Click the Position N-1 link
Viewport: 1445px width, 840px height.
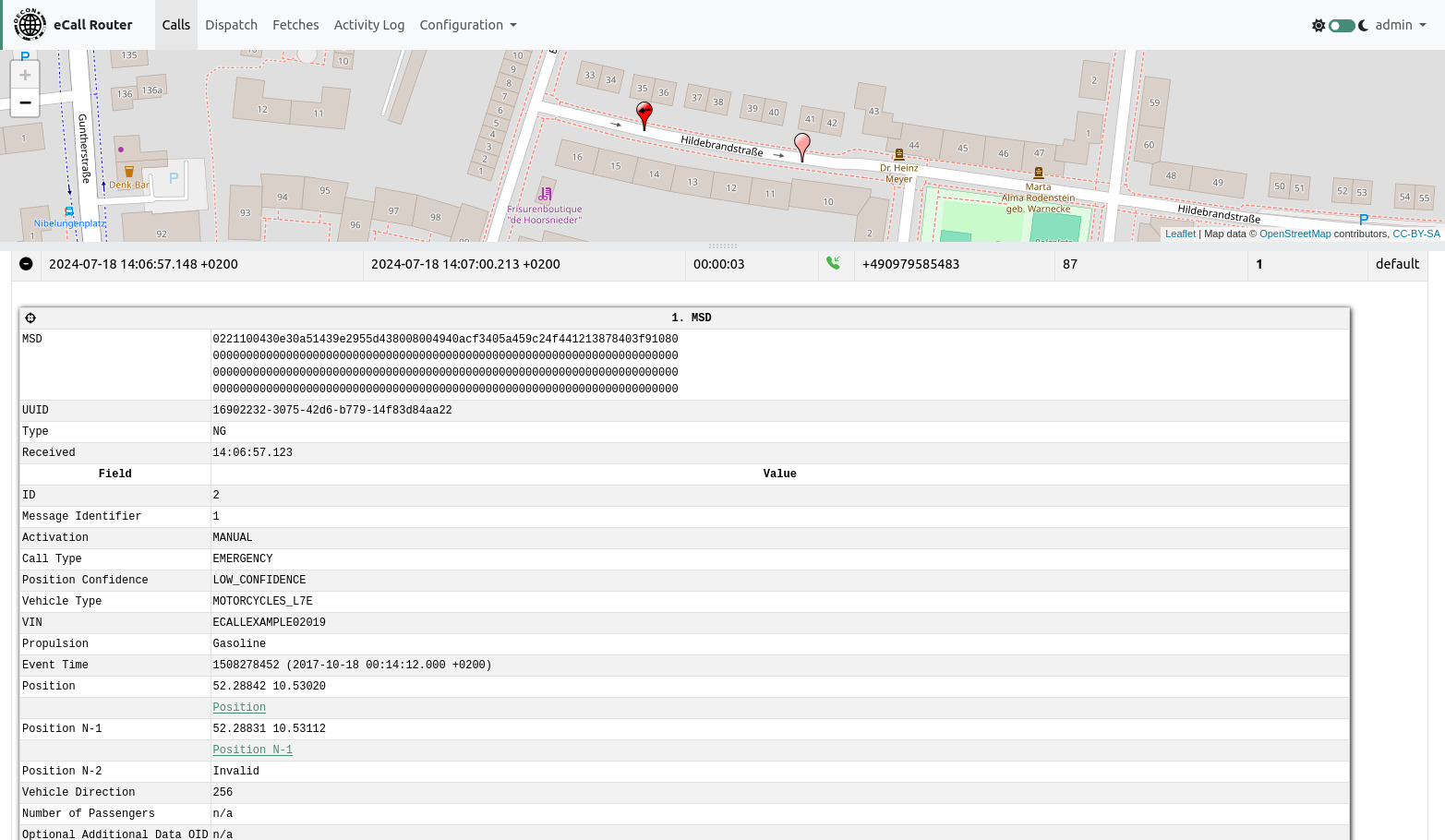coord(252,750)
